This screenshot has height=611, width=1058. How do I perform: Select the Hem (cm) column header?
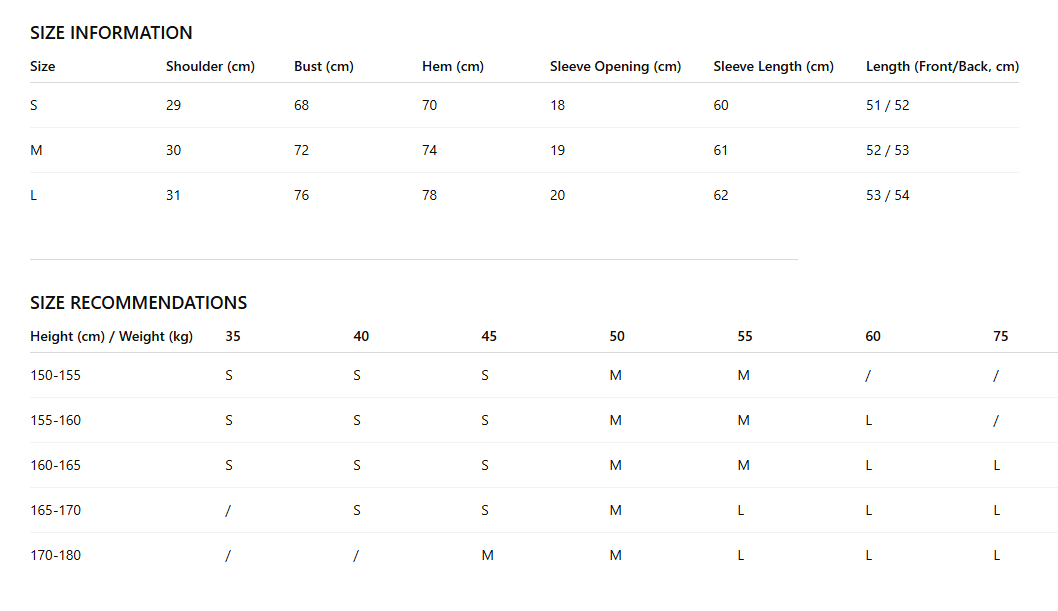pyautogui.click(x=453, y=67)
